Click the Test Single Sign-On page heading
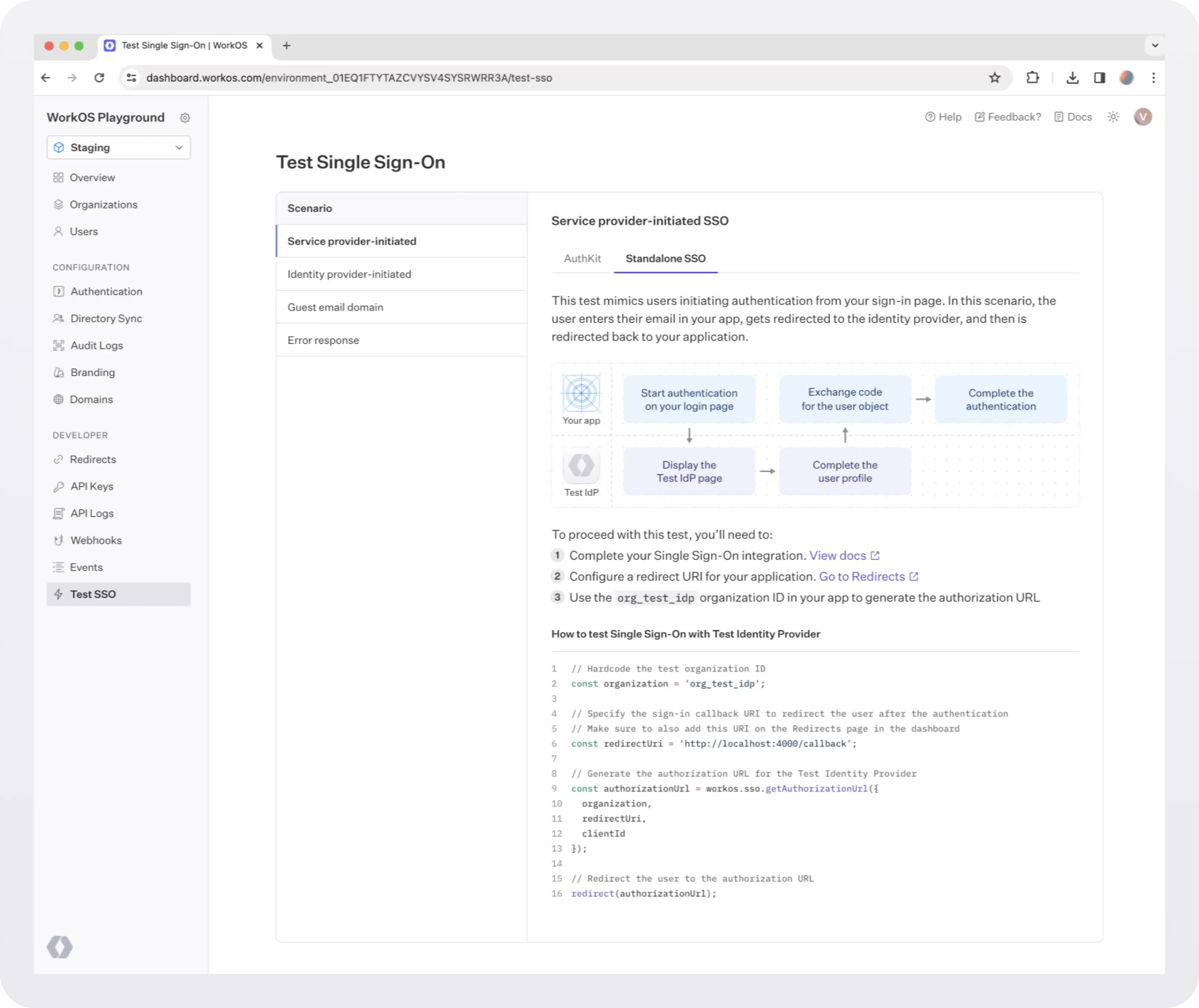The width and height of the screenshot is (1199, 1008). tap(361, 162)
